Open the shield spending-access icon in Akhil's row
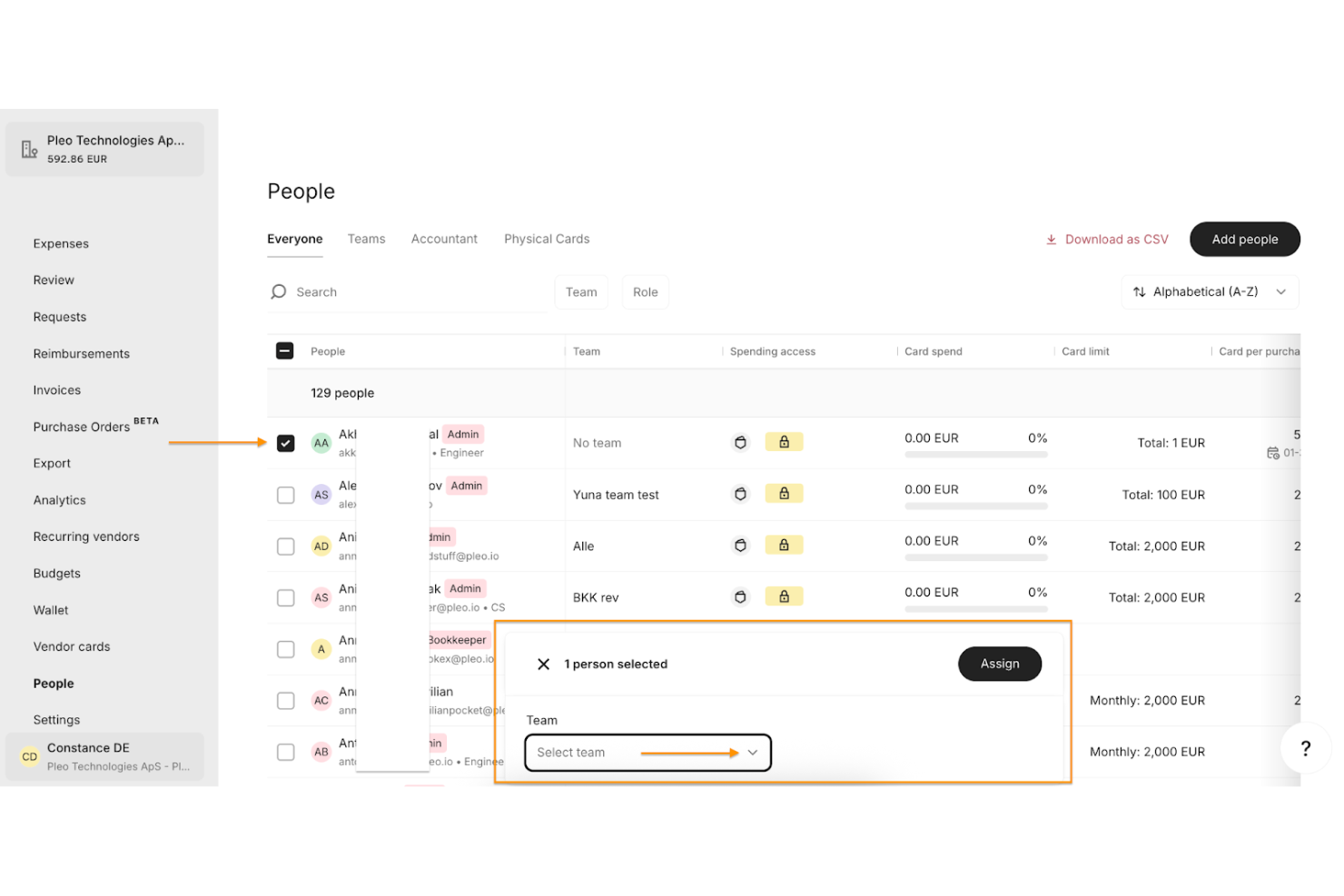The image size is (1344, 896). (741, 442)
